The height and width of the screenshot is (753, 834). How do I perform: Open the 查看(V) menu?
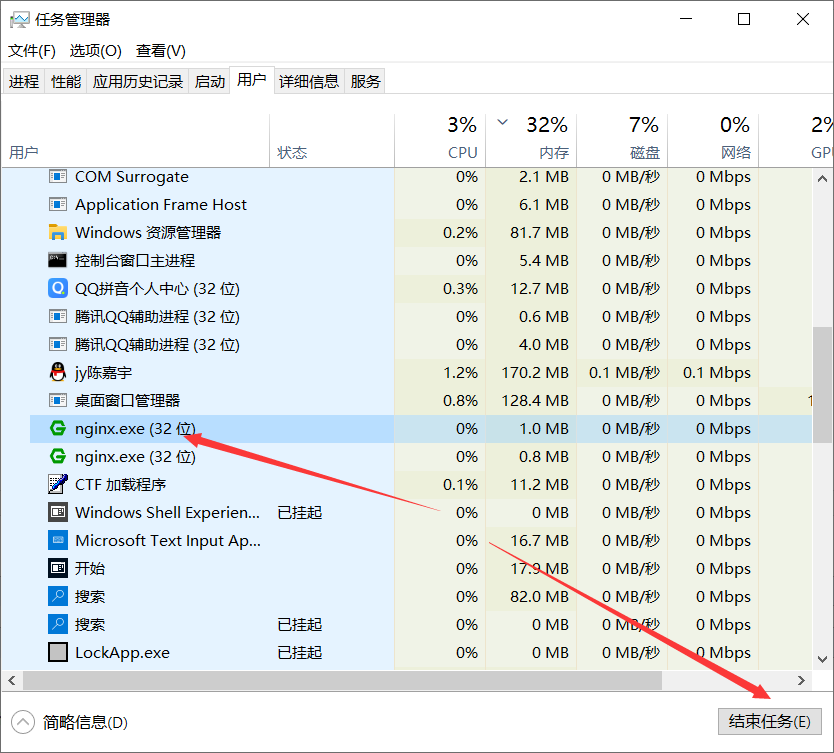161,51
